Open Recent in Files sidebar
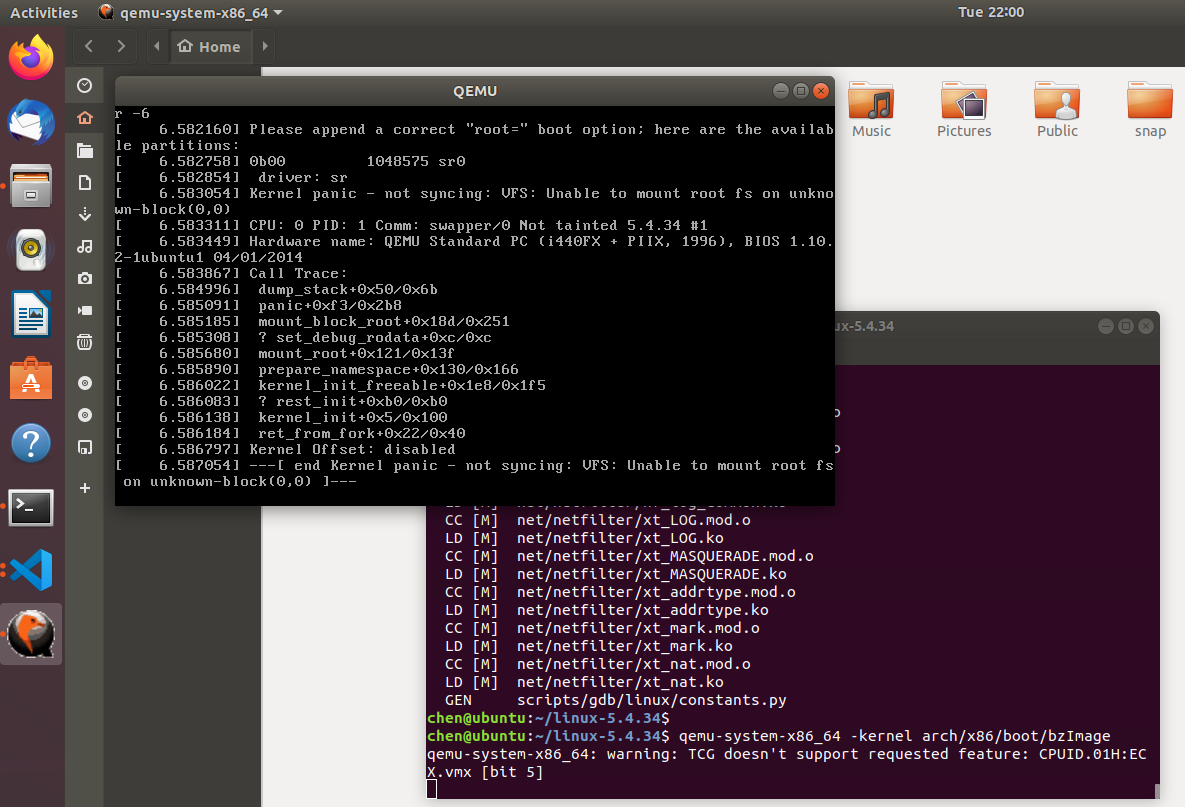 pyautogui.click(x=85, y=85)
